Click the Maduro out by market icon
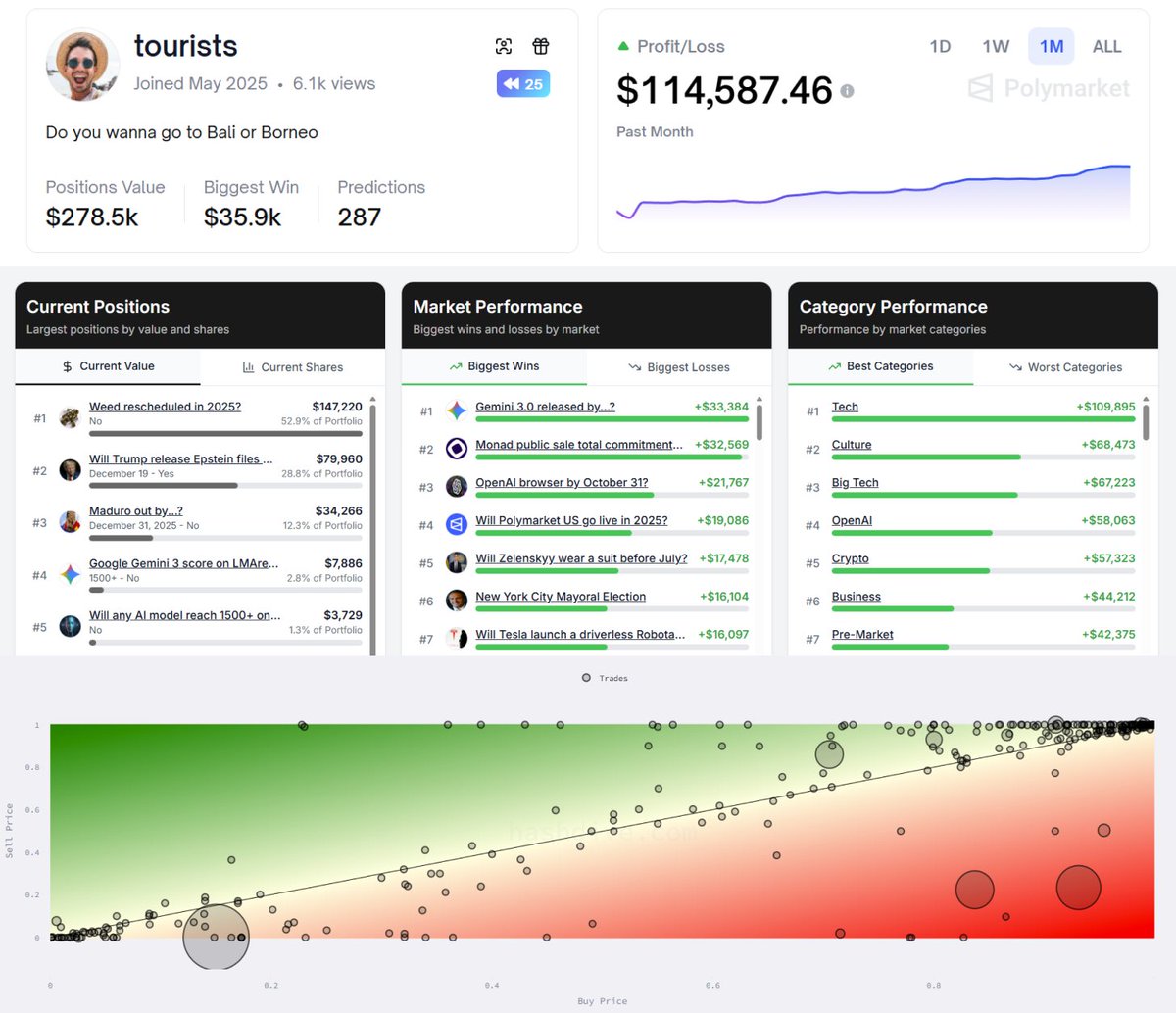The width and height of the screenshot is (1176, 1013). point(70,522)
